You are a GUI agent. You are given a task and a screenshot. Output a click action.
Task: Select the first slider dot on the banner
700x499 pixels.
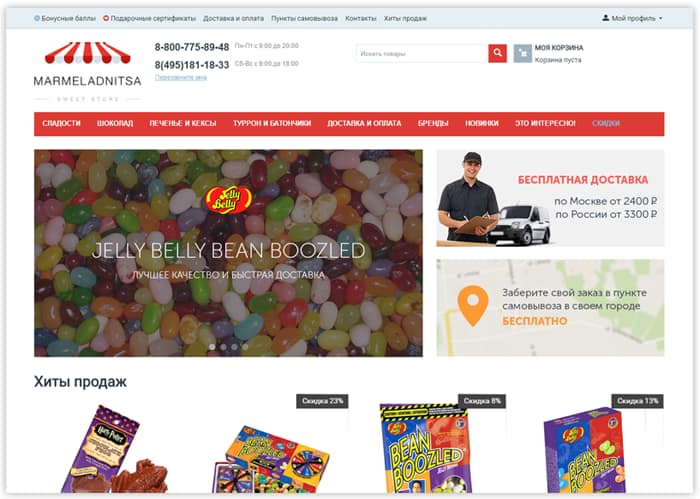tap(212, 346)
